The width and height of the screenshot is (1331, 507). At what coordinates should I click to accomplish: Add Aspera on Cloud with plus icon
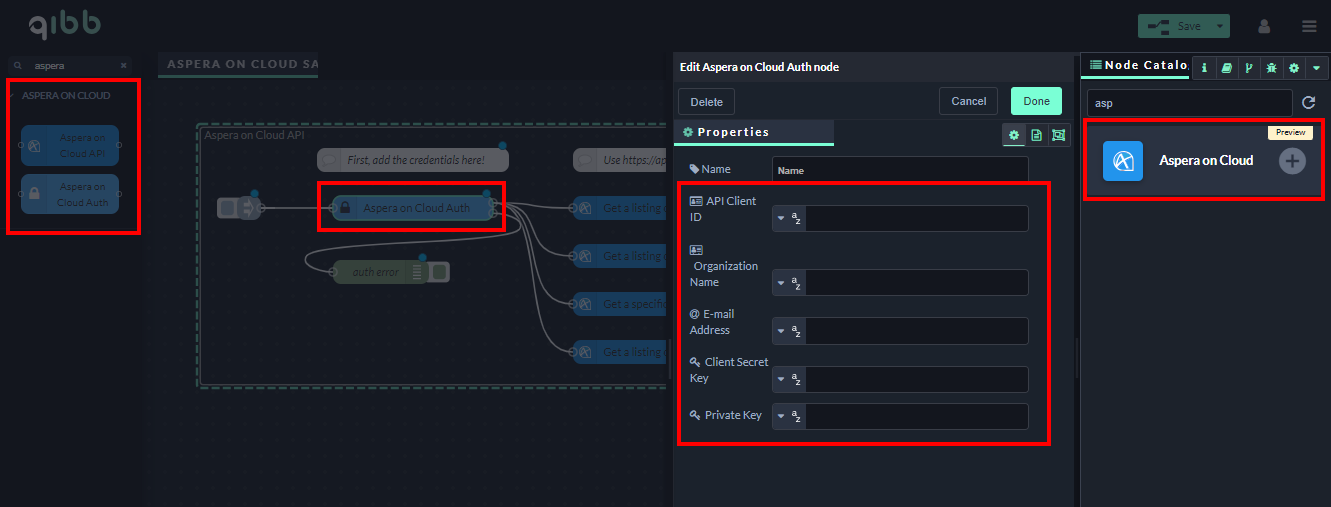click(1292, 160)
